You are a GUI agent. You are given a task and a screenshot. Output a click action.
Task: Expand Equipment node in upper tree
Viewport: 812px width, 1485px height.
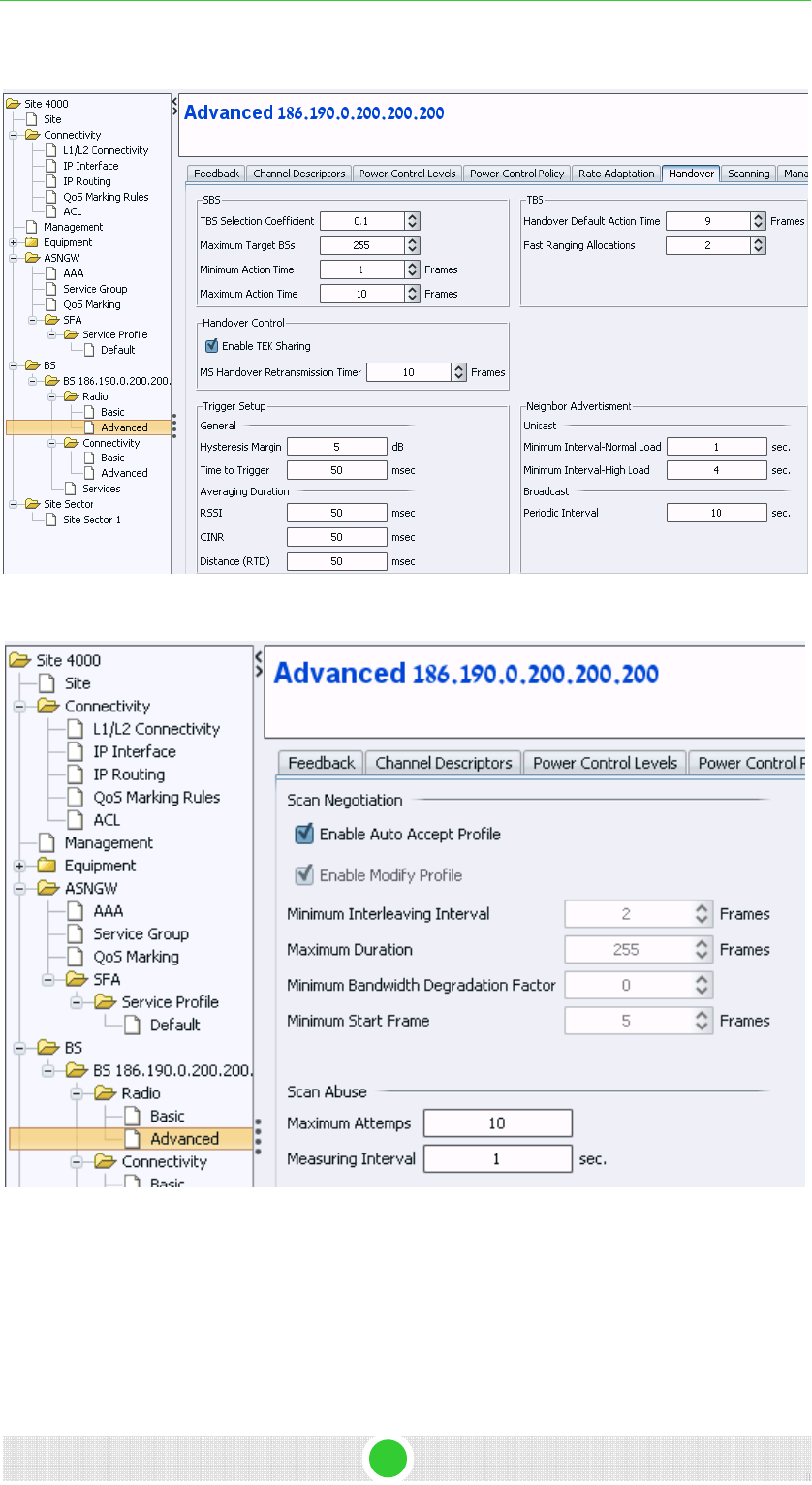click(x=14, y=242)
